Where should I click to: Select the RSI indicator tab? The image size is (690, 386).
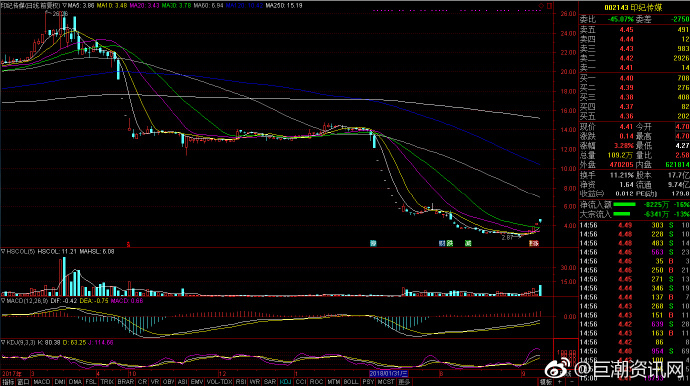click(x=241, y=382)
